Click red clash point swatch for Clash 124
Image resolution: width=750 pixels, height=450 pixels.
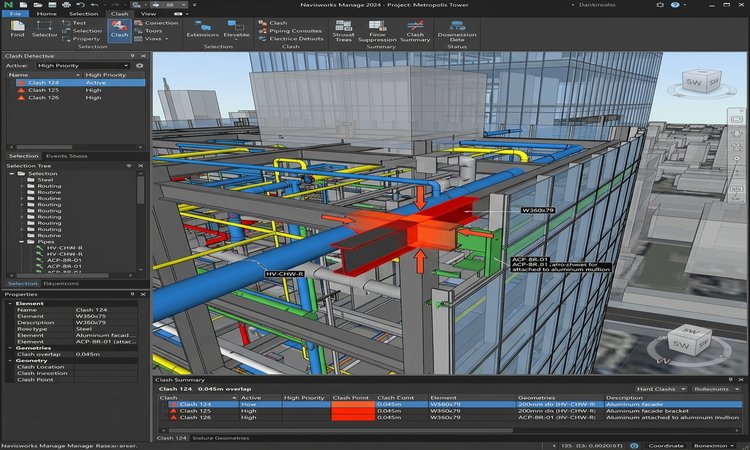(353, 405)
